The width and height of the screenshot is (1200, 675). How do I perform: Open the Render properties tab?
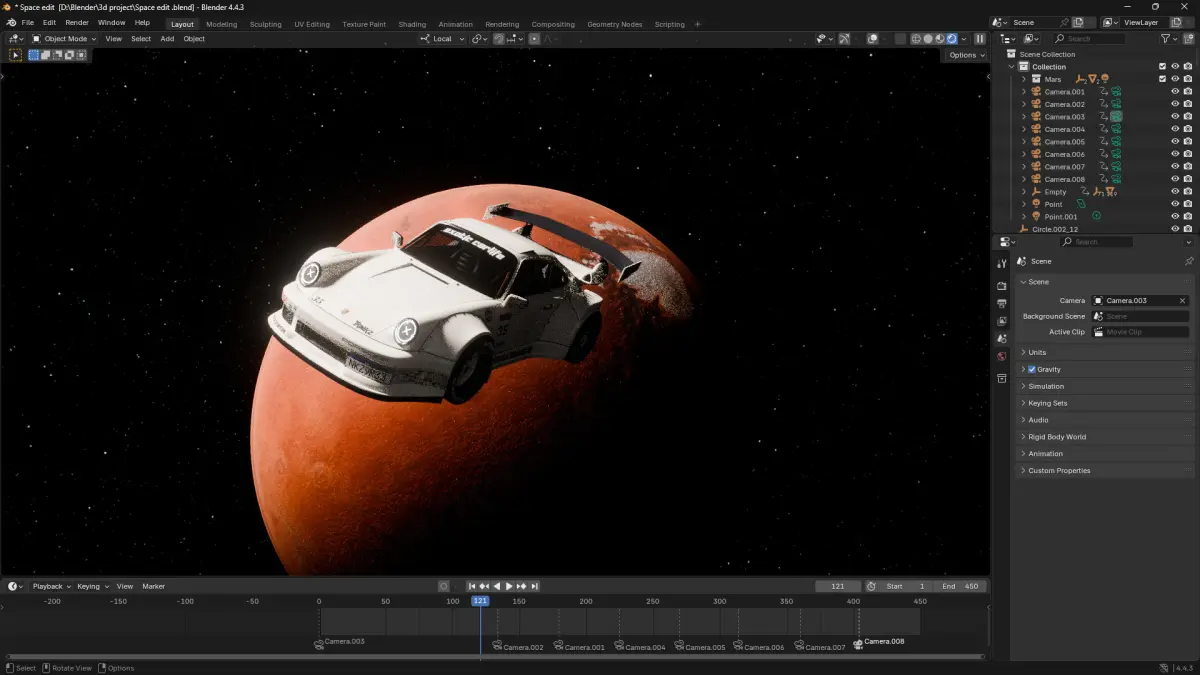point(1002,286)
